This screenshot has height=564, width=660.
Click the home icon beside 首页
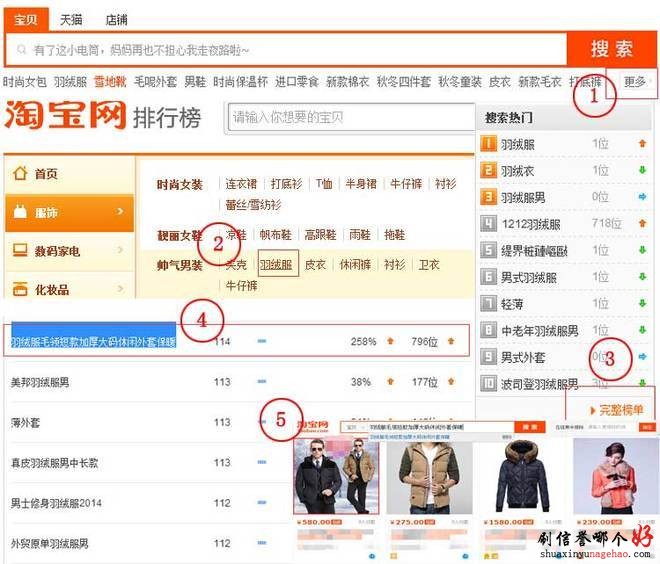pyautogui.click(x=19, y=174)
